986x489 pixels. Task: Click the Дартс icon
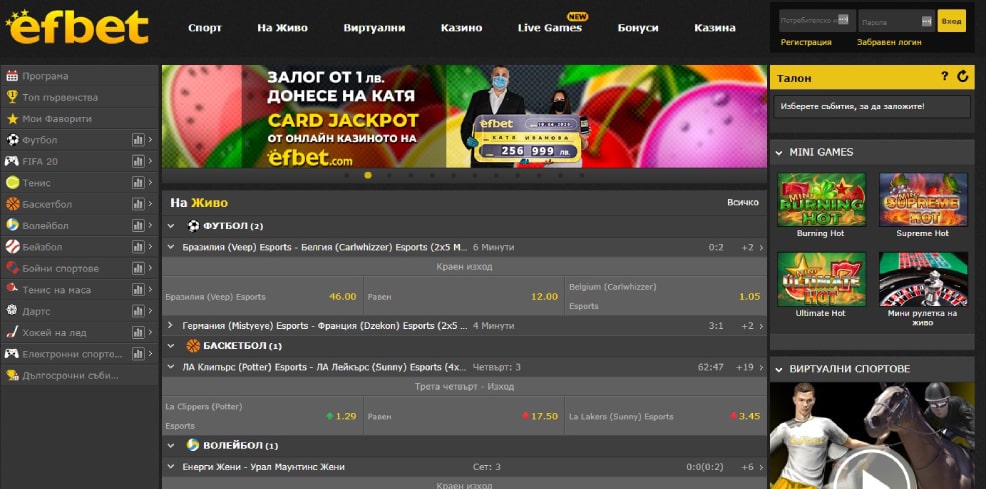[x=12, y=311]
